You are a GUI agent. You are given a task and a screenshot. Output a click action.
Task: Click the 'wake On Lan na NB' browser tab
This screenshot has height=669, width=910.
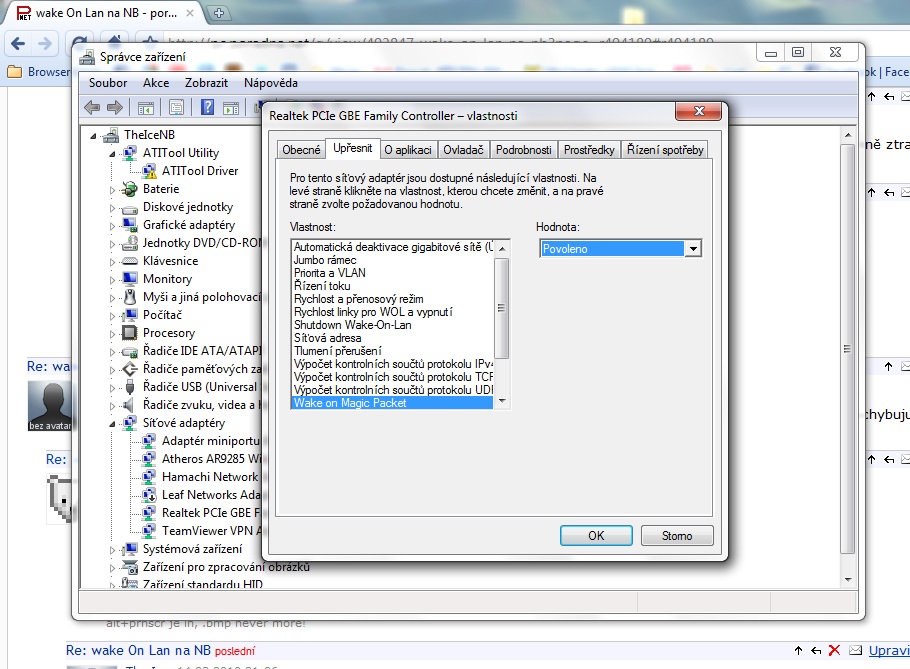click(x=106, y=13)
